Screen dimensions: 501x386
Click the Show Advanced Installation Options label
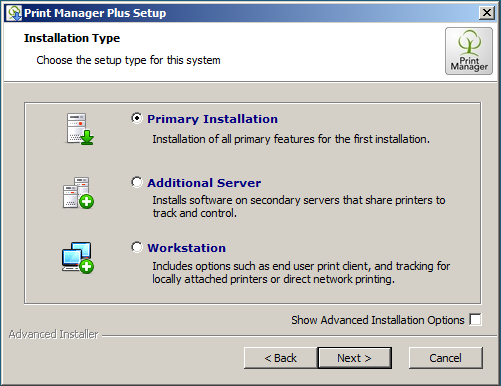[x=378, y=320]
